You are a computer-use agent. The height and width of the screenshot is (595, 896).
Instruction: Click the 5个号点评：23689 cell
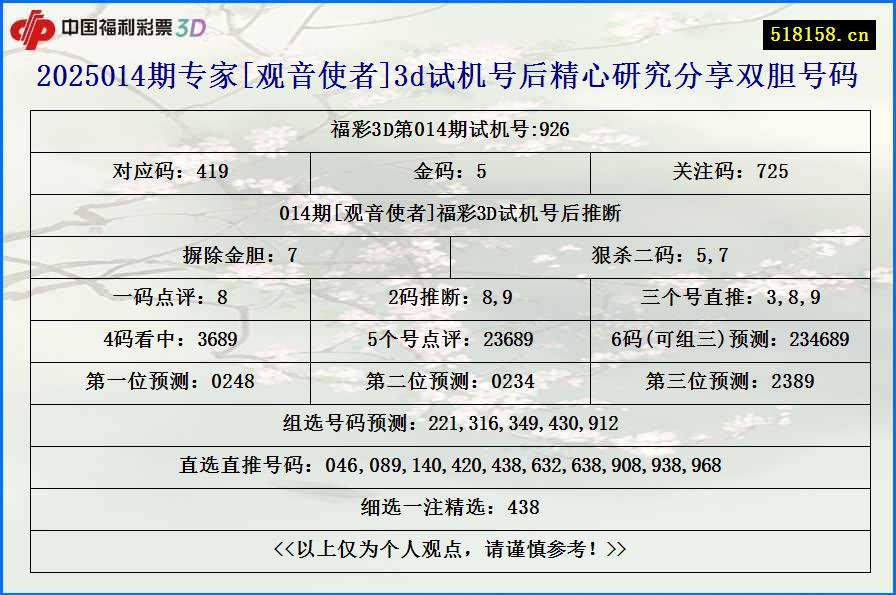coord(448,338)
